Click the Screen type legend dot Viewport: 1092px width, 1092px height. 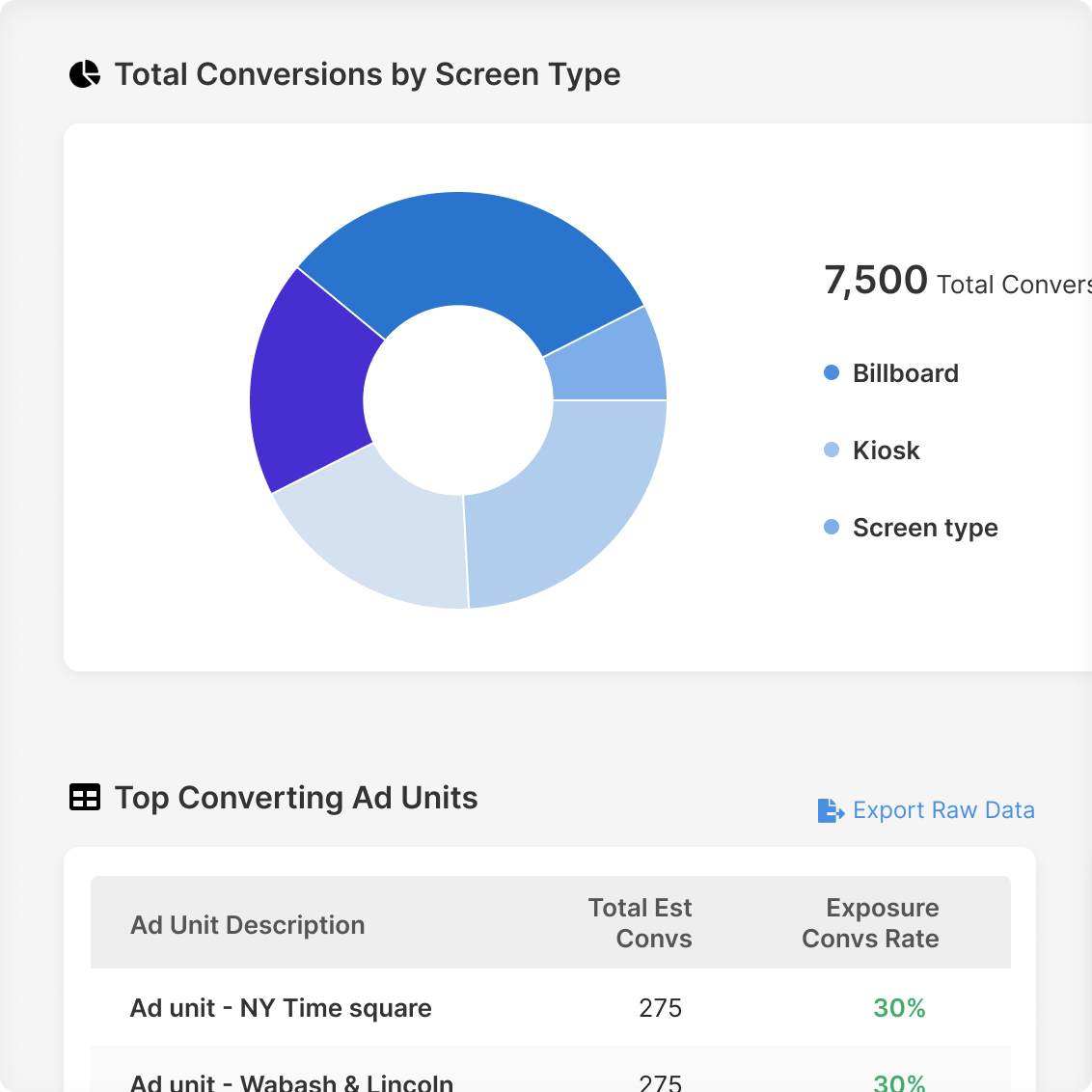(x=832, y=527)
